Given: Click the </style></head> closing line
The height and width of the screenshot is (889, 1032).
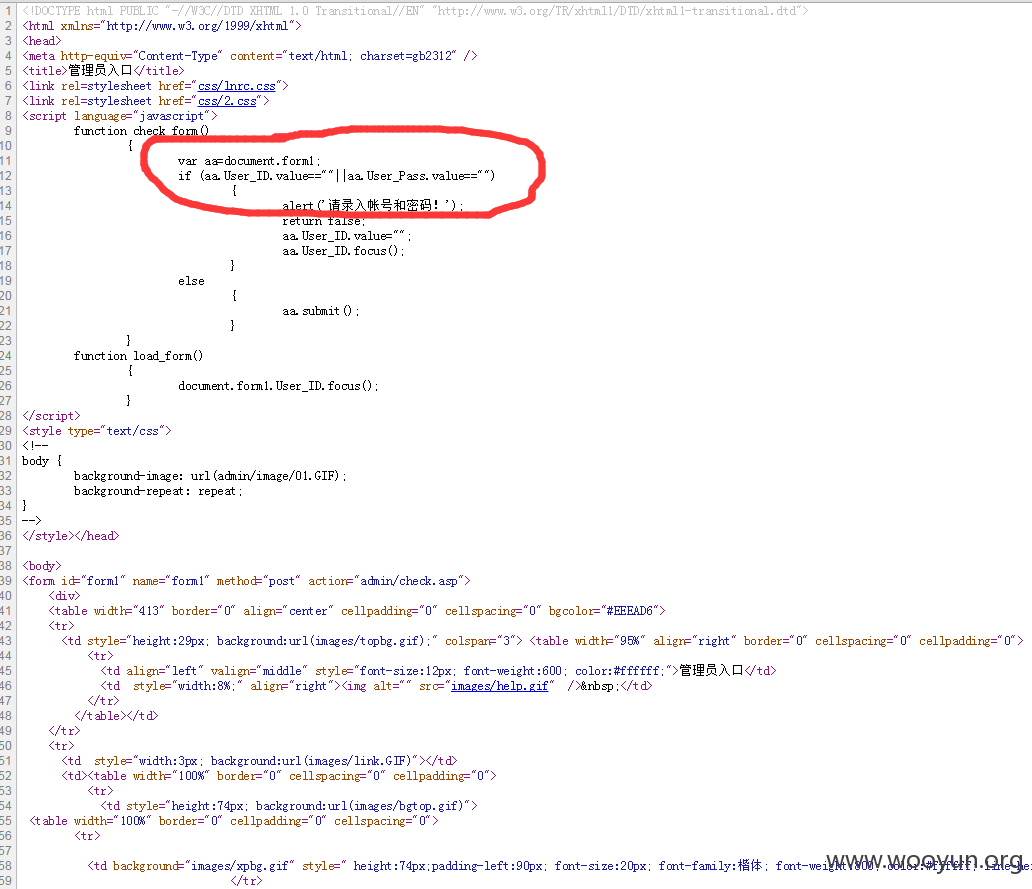Looking at the screenshot, I should pyautogui.click(x=71, y=536).
